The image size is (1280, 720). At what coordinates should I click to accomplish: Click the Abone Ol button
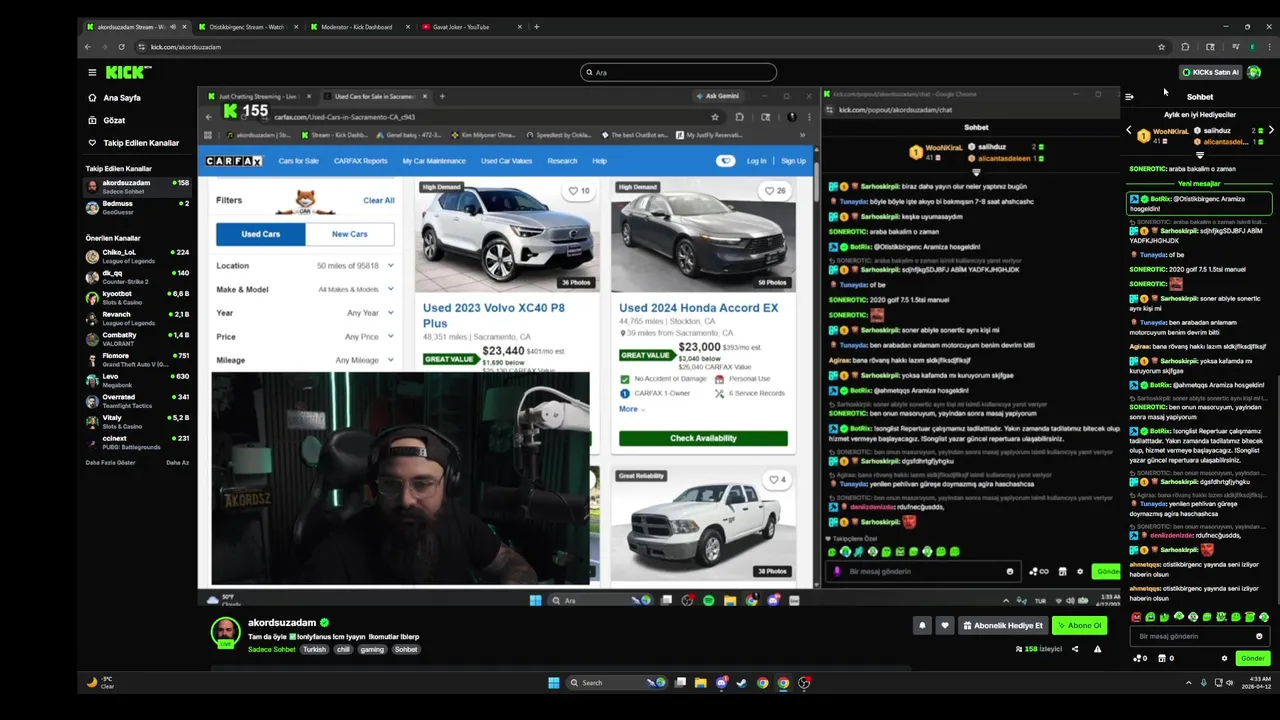(x=1080, y=625)
